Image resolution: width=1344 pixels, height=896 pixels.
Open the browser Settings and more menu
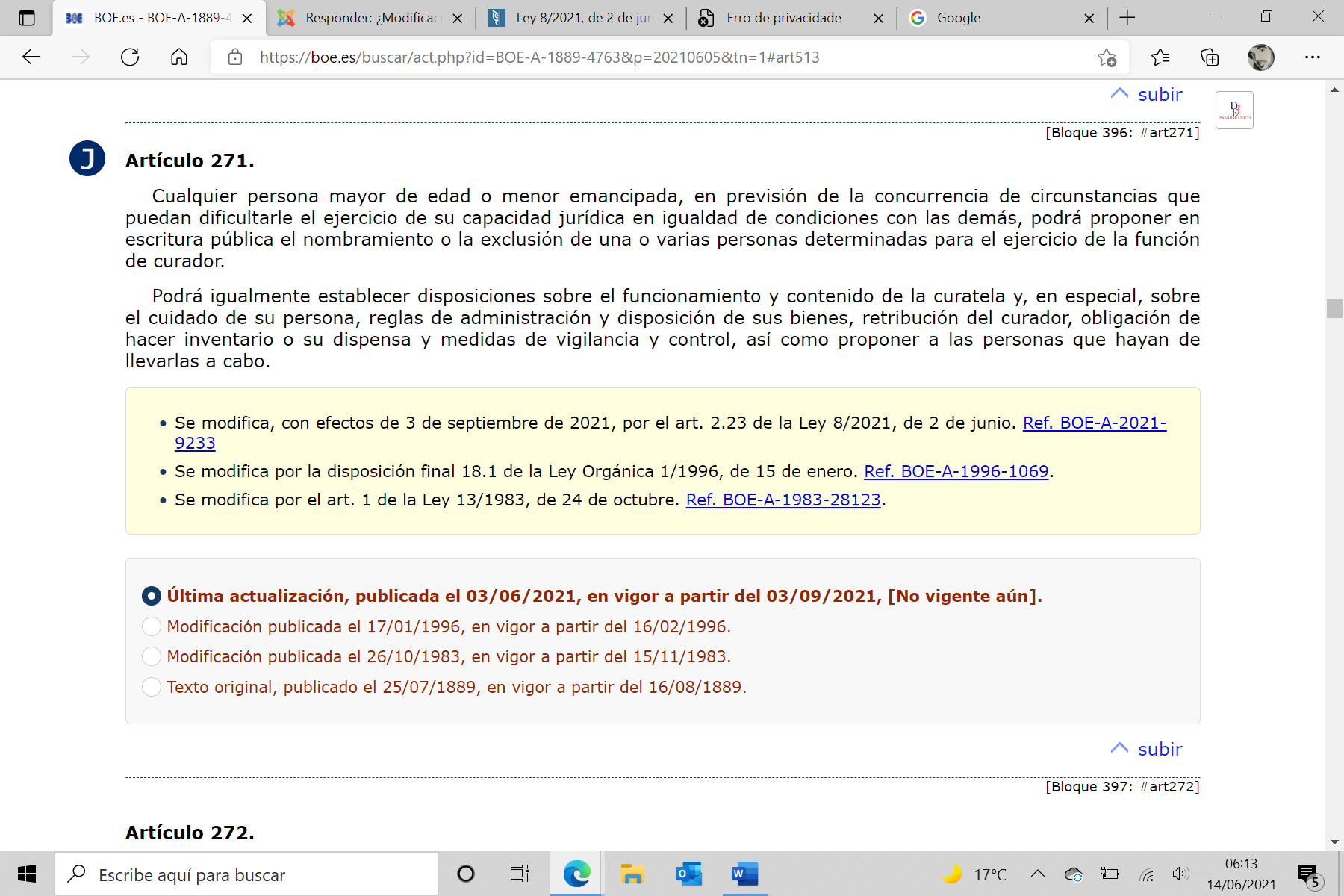(1312, 57)
